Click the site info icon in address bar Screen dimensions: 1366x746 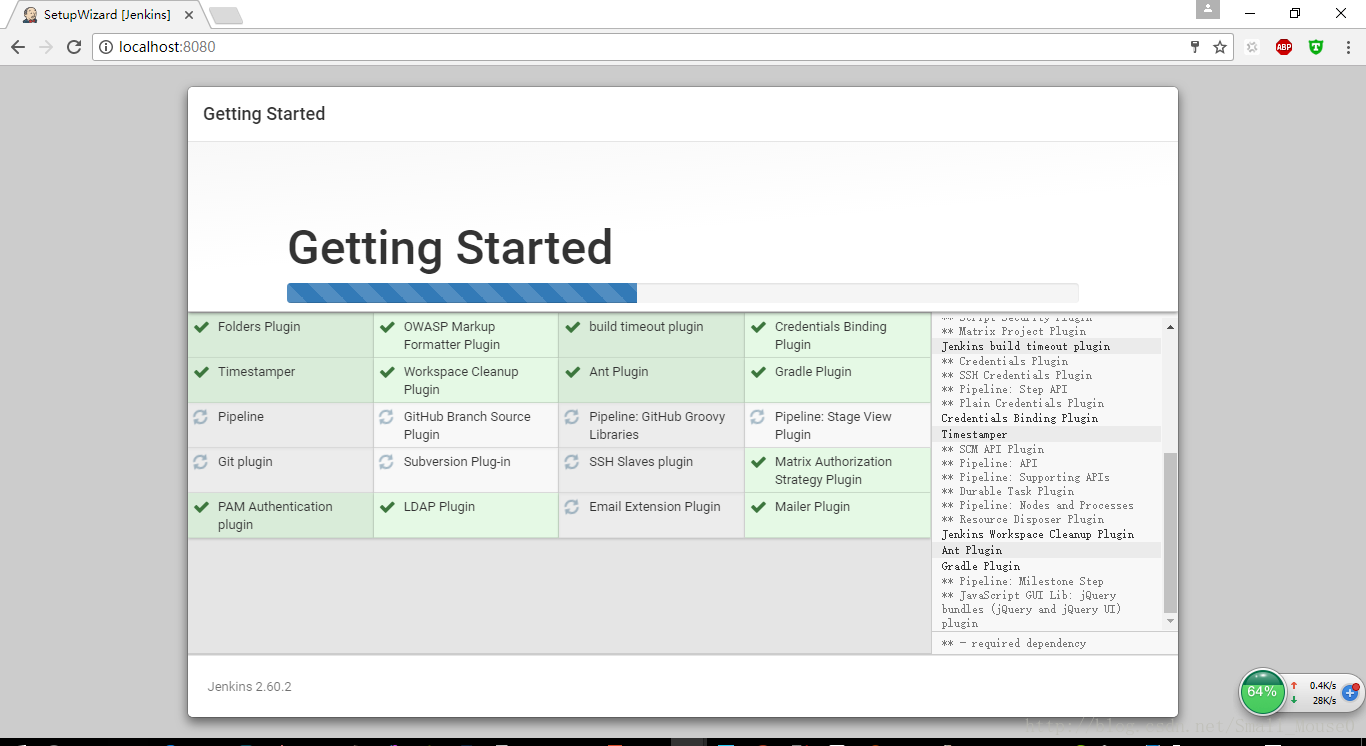pos(106,47)
